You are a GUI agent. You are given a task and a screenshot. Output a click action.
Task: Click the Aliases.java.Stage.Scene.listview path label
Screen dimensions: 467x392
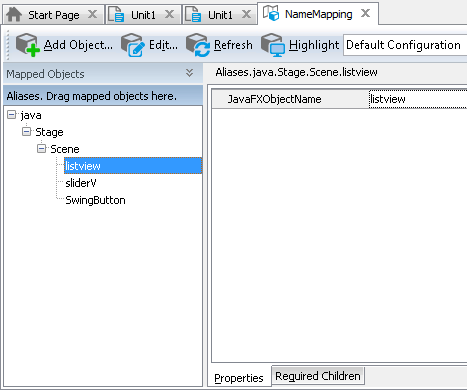(296, 72)
